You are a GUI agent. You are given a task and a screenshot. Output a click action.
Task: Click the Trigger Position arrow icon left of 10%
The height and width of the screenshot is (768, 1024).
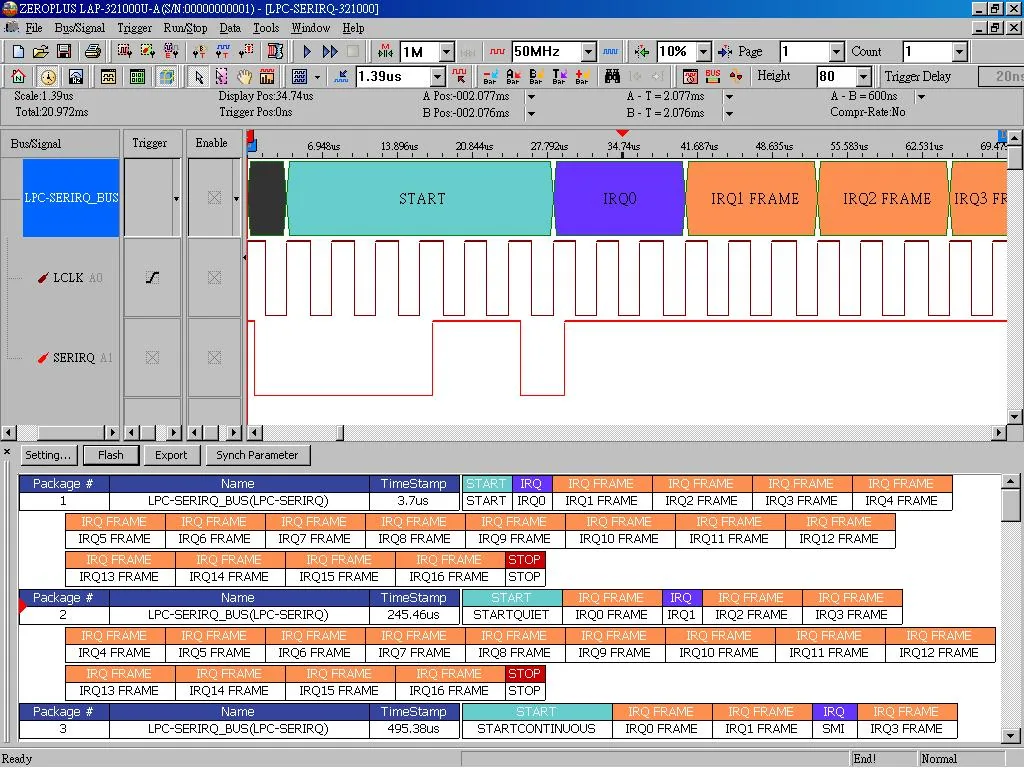pos(642,52)
